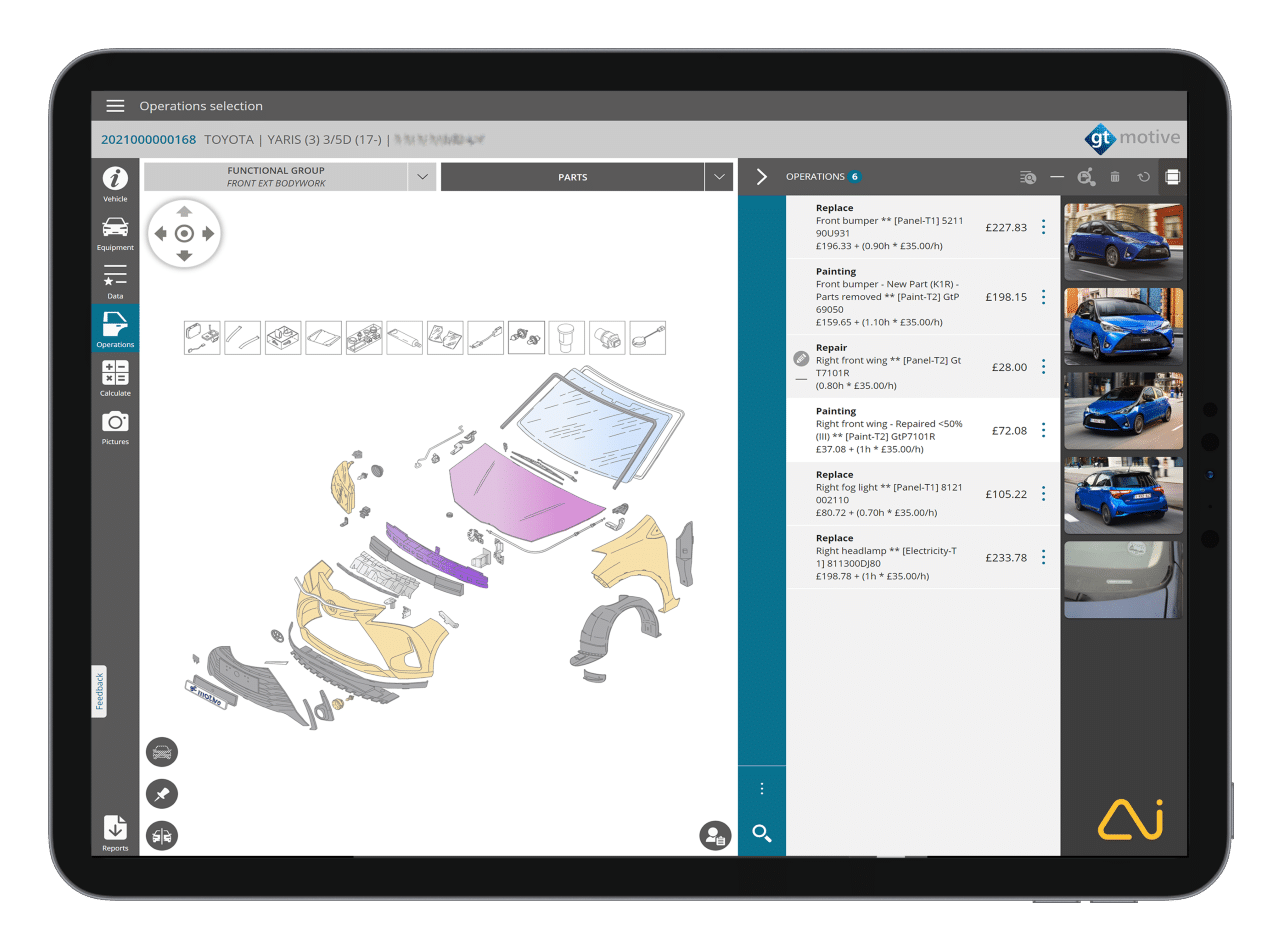Open the hamburger main menu

(115, 106)
